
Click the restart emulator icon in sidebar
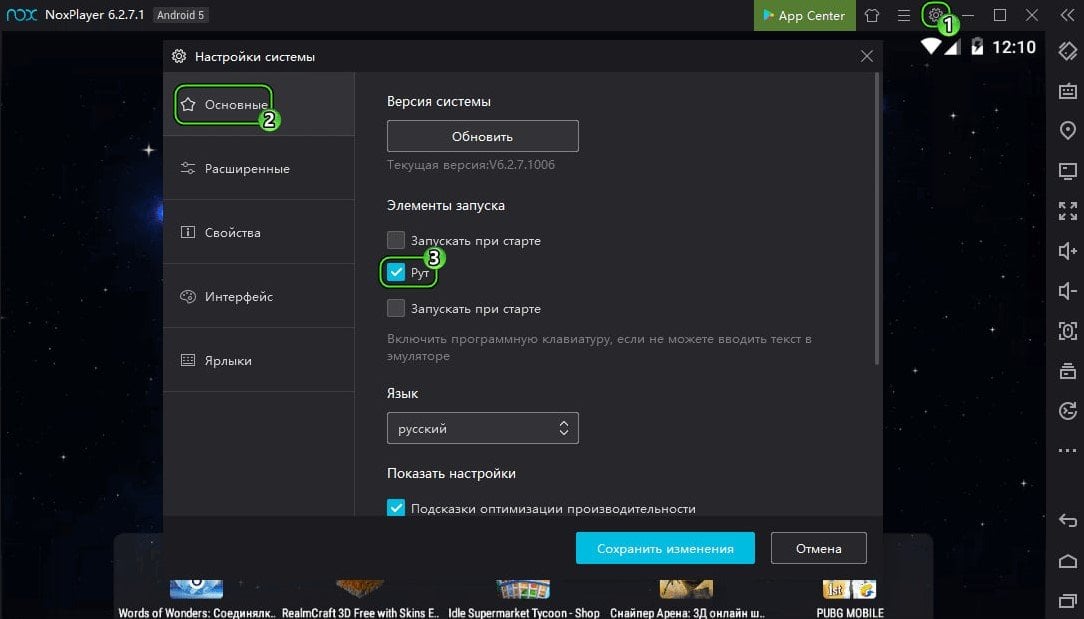(x=1067, y=411)
